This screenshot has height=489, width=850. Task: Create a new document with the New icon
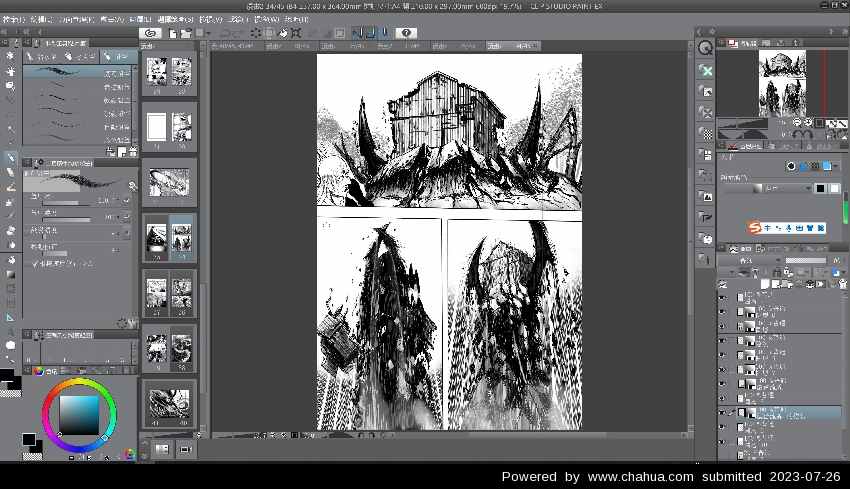point(172,33)
